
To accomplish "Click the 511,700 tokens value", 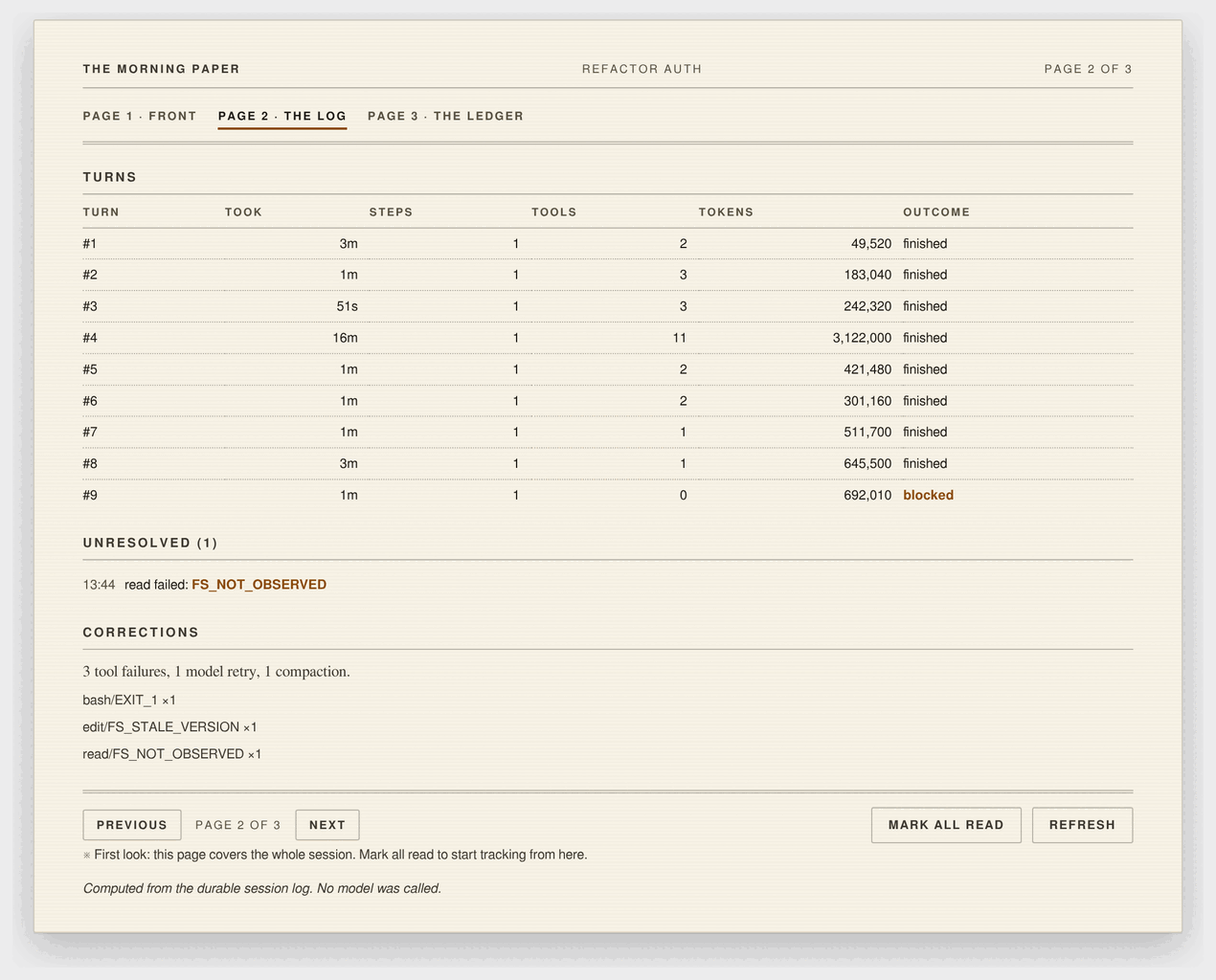I will tap(867, 432).
